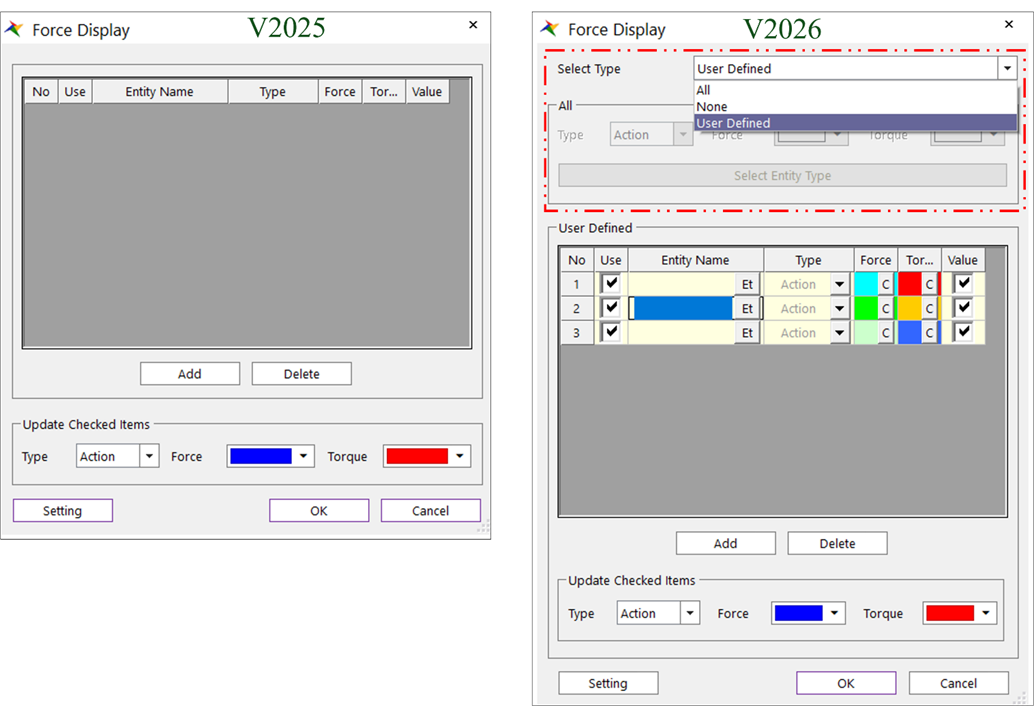
Task: Click Select Entity Type button
Action: [x=783, y=175]
